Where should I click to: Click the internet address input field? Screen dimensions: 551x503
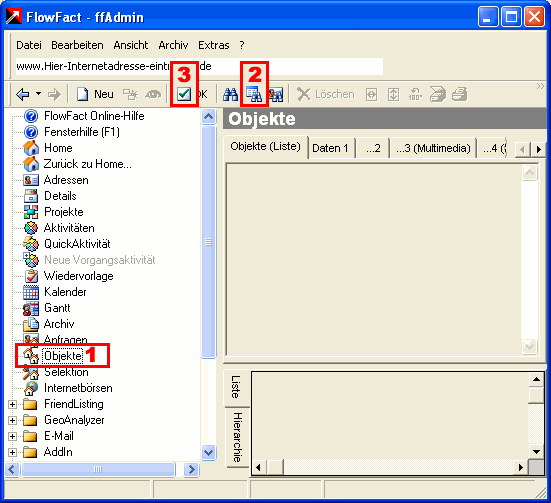pyautogui.click(x=199, y=66)
